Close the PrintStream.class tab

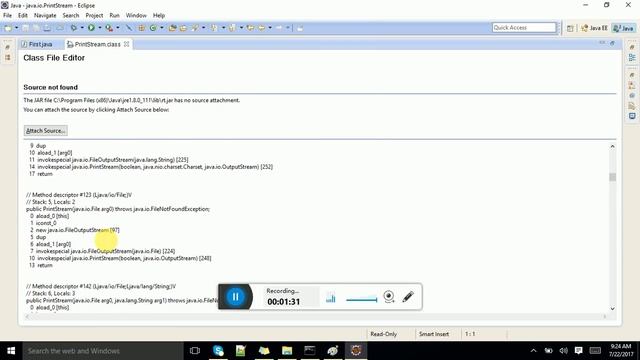tap(127, 44)
